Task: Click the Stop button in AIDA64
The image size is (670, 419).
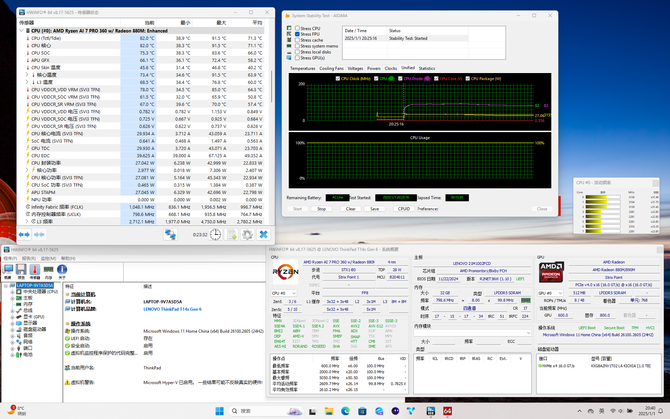Action: (321, 209)
